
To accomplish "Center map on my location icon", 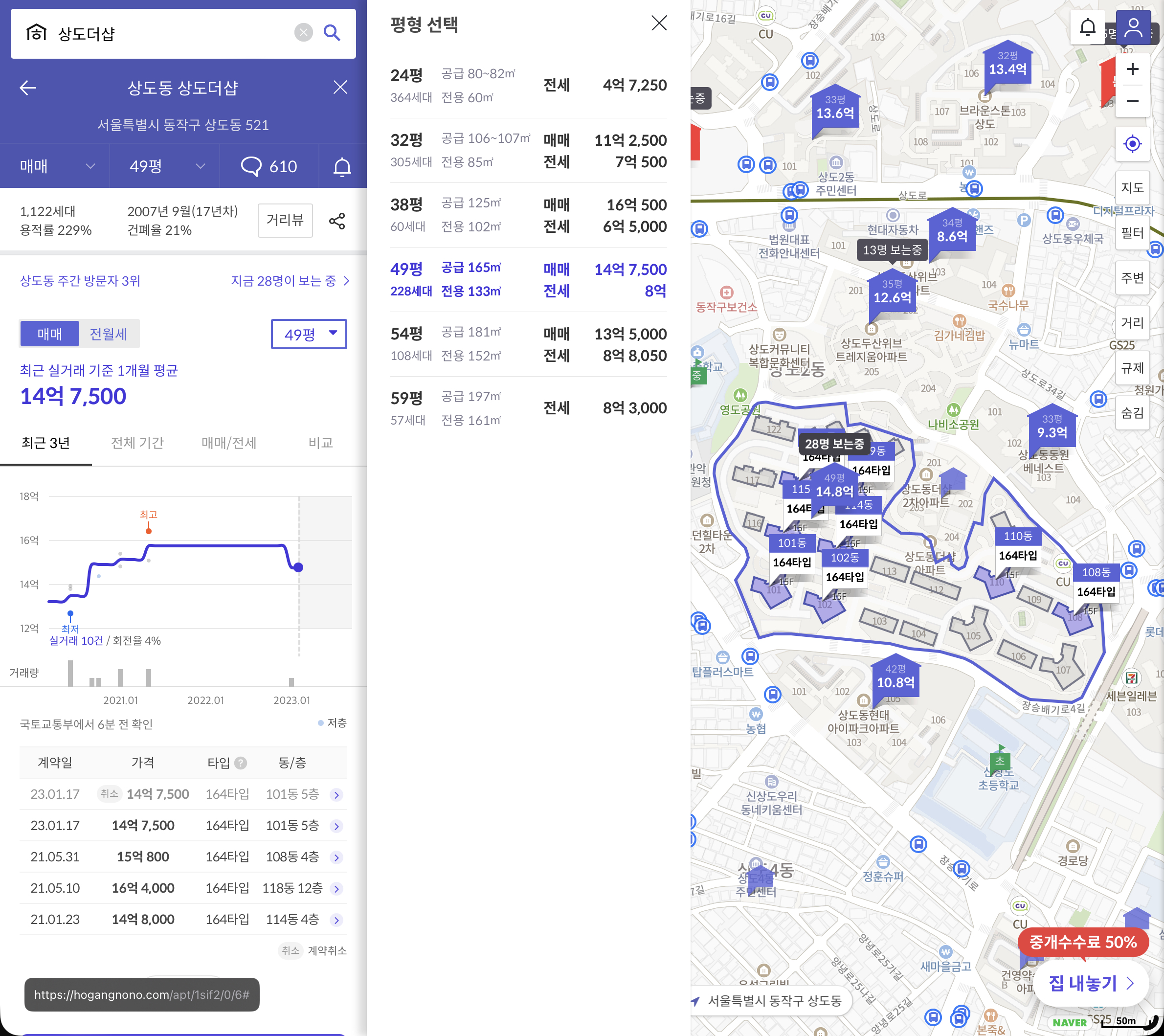I will (x=1133, y=143).
